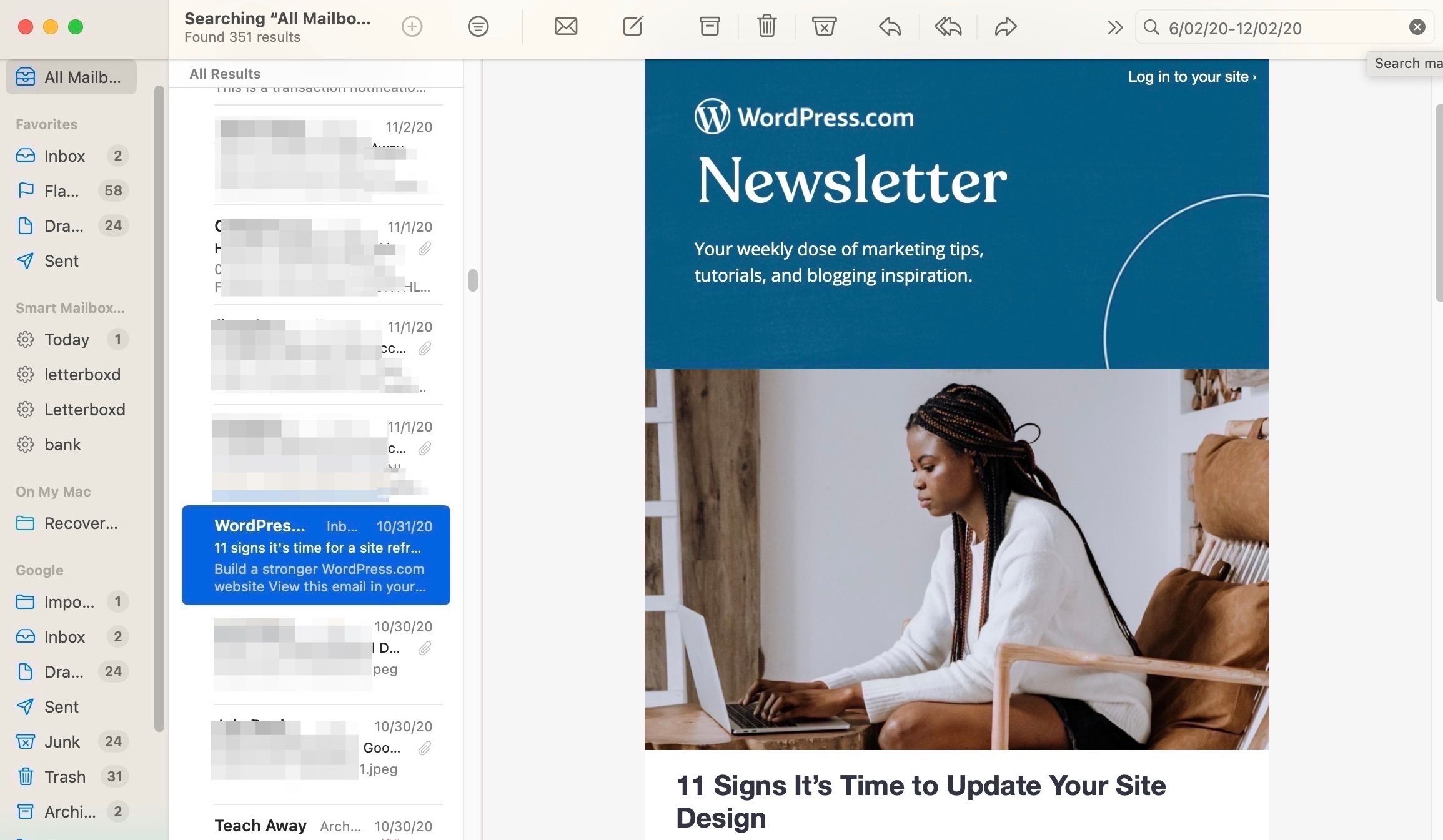Viewport: 1443px width, 840px height.
Task: Click Log in to your site link
Action: [1190, 77]
